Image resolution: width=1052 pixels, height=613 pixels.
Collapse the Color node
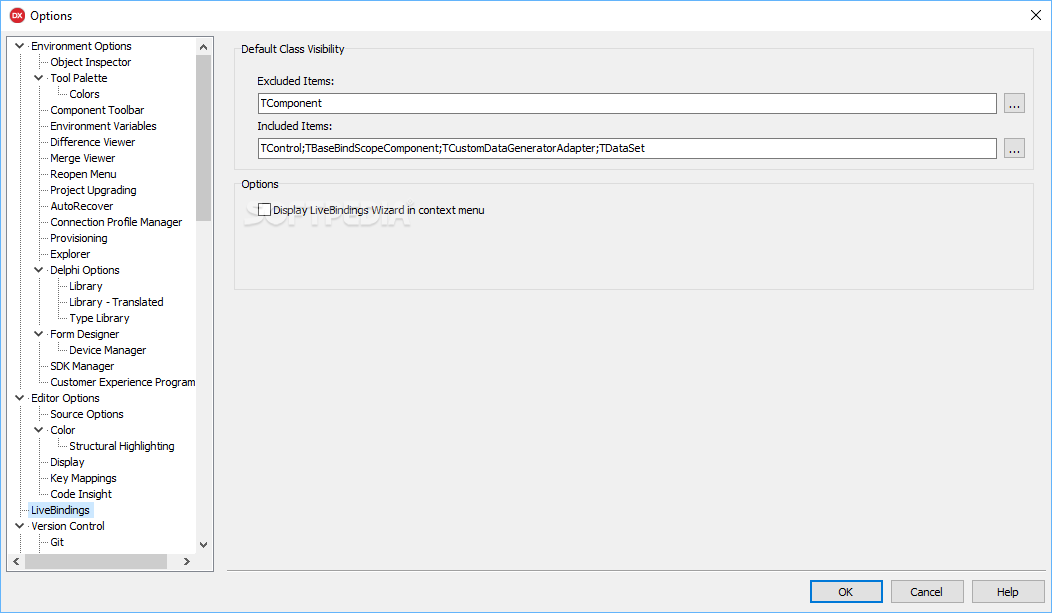39,430
